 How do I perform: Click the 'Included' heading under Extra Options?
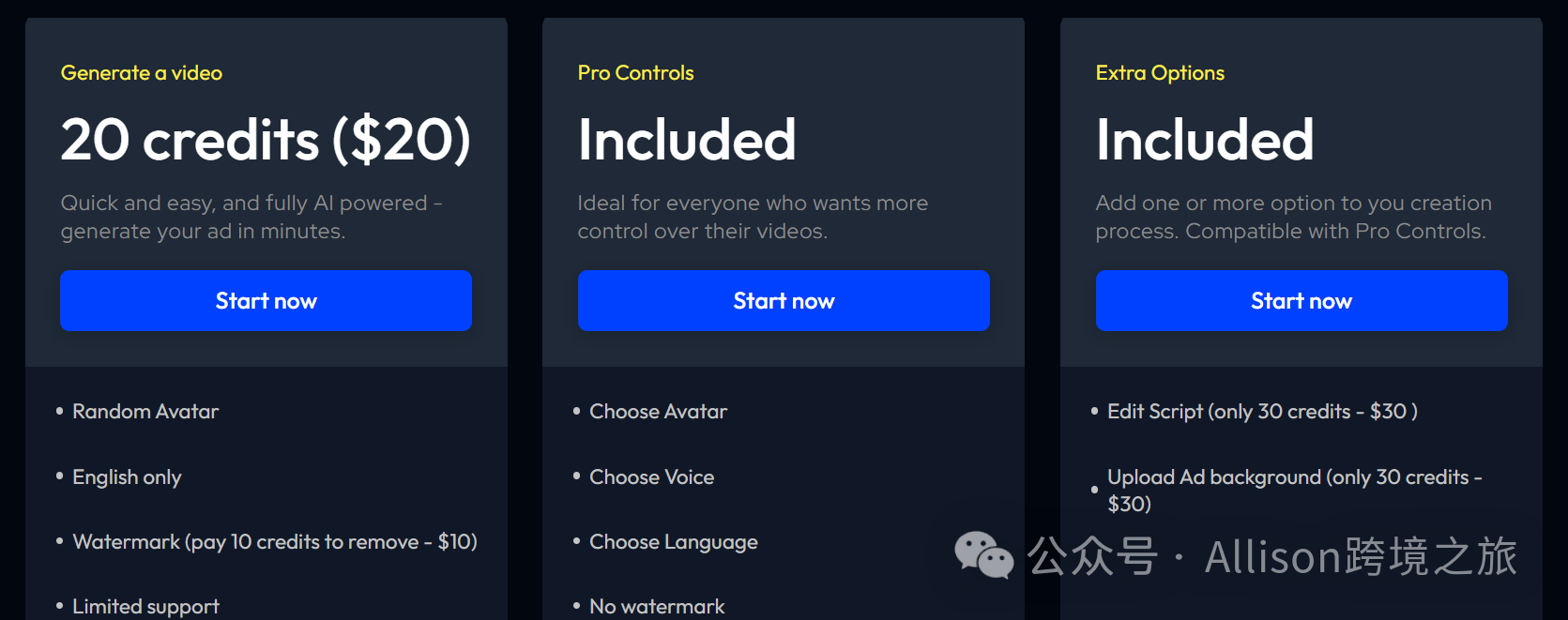[x=1205, y=140]
